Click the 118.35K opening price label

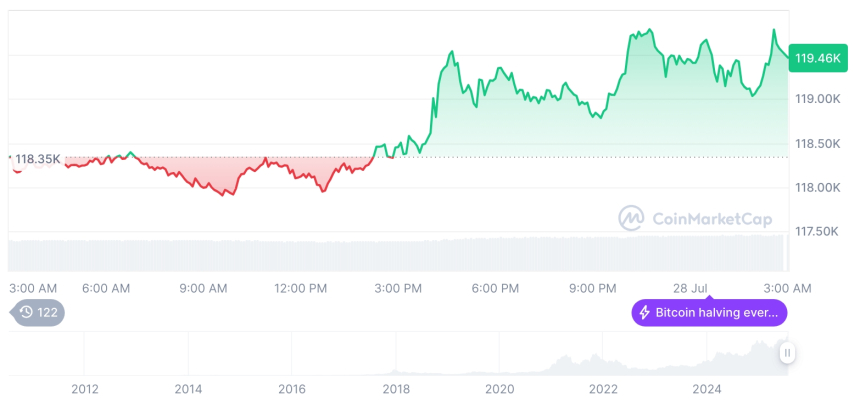point(37,159)
